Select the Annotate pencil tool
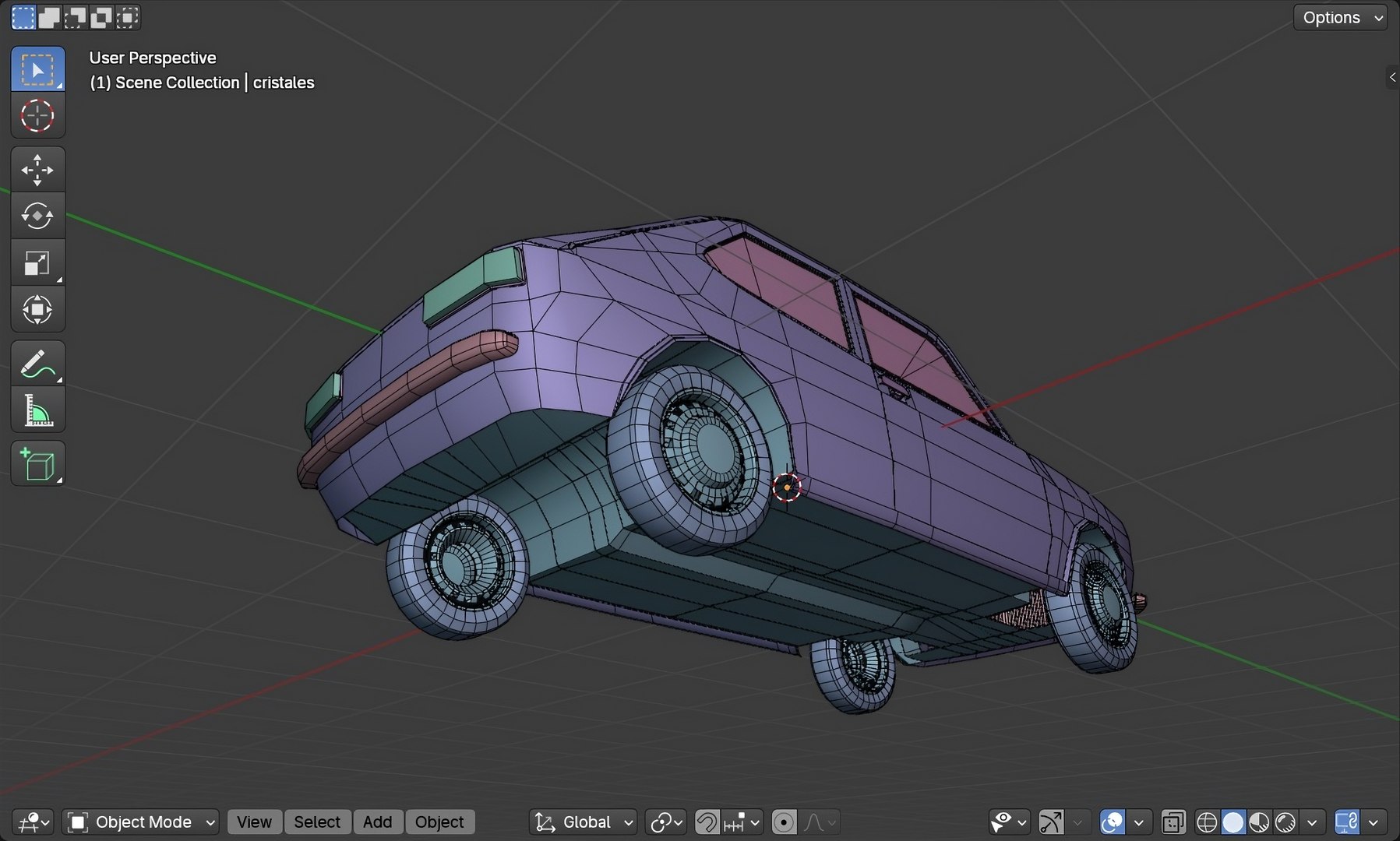1400x841 pixels. [37, 363]
